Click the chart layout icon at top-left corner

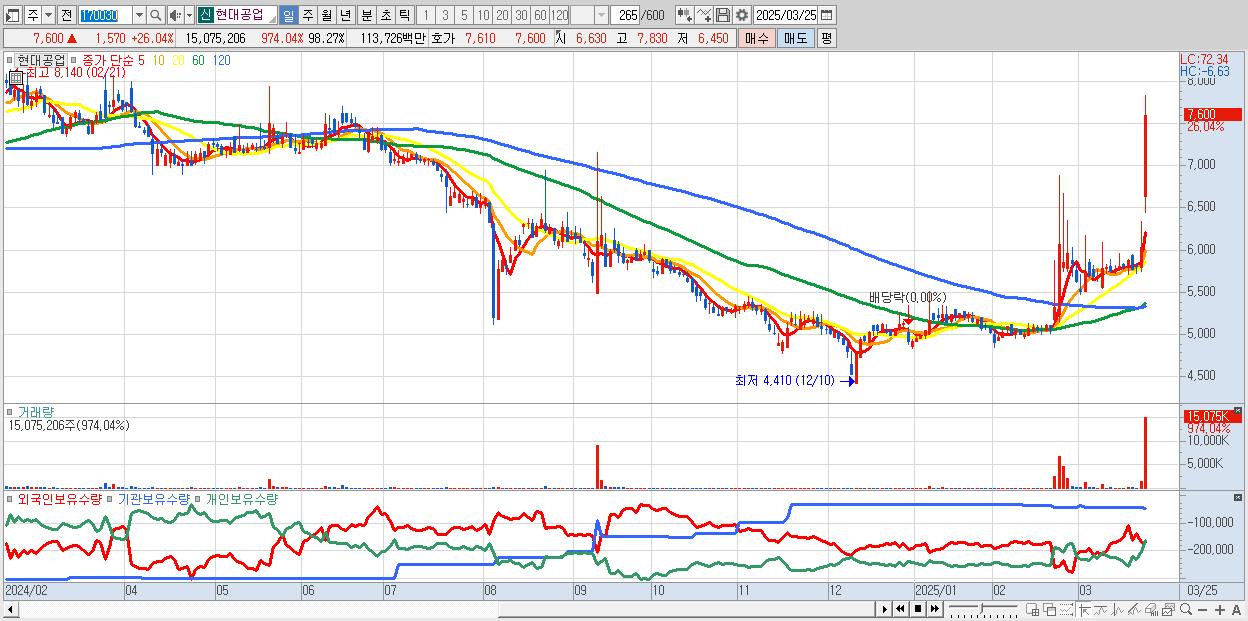(x=12, y=15)
